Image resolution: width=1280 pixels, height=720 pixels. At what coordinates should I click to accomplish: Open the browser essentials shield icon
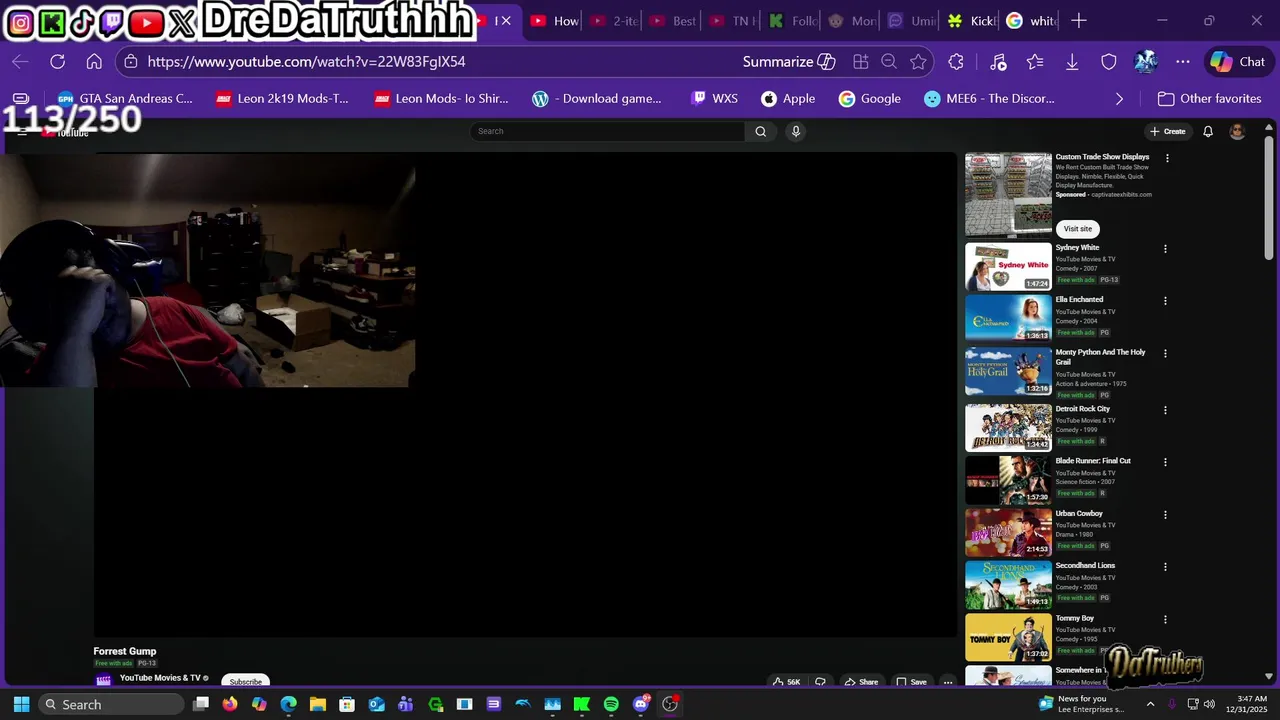(1109, 62)
